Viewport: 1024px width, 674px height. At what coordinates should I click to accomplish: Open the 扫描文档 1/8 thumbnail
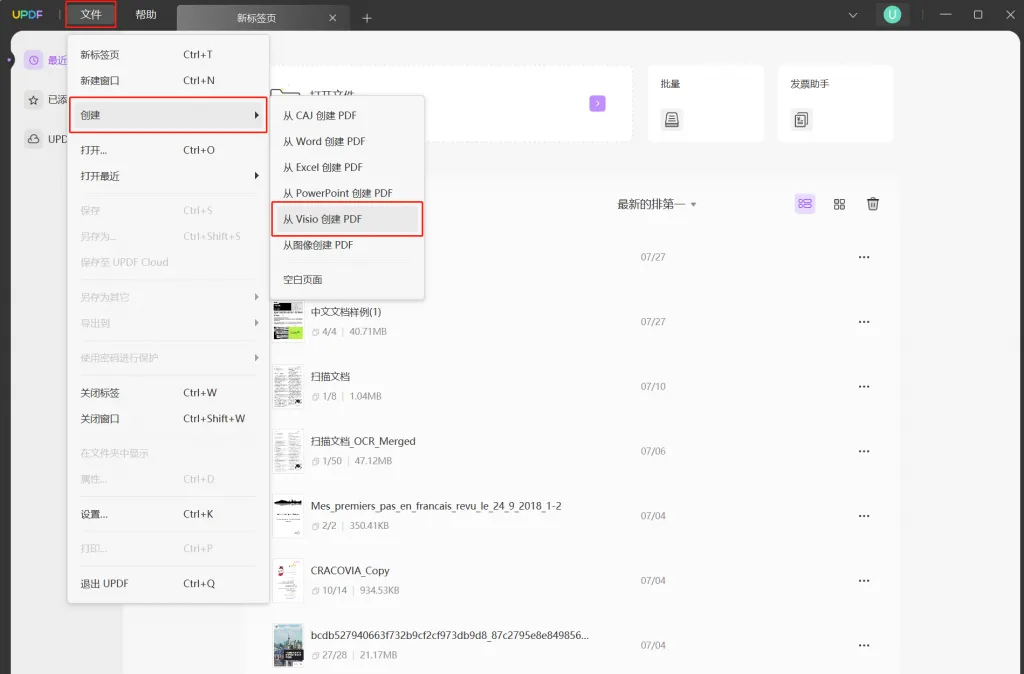tap(288, 386)
